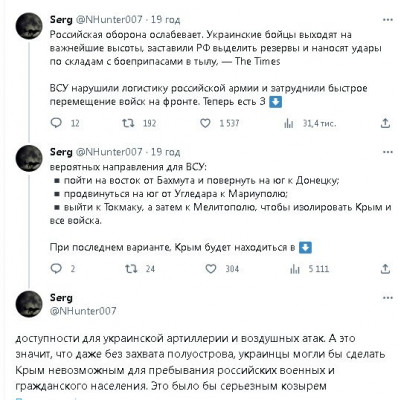Retweet the second tweet with 24 retweets

(x=131, y=269)
